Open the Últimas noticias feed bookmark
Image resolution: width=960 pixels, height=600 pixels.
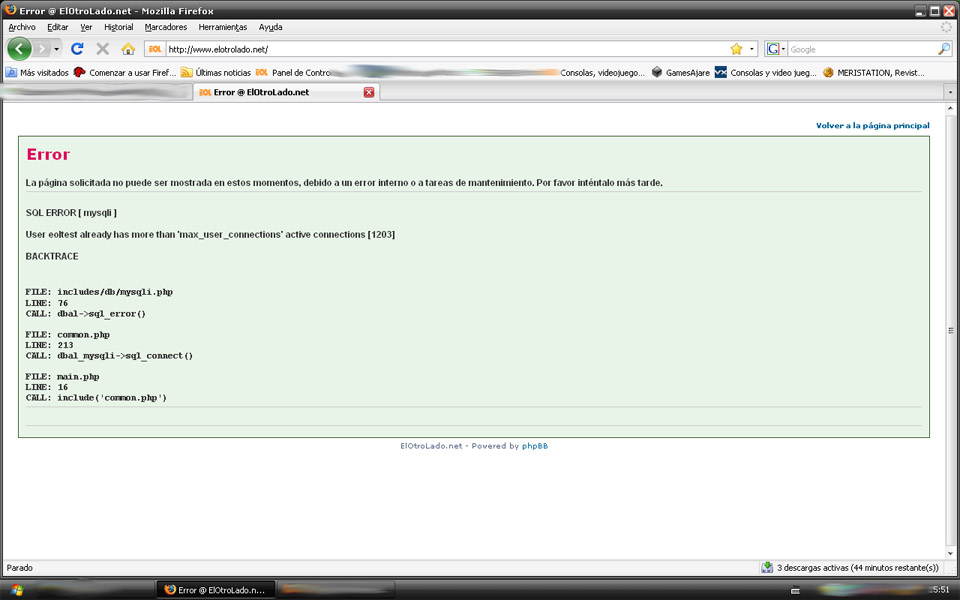216,72
